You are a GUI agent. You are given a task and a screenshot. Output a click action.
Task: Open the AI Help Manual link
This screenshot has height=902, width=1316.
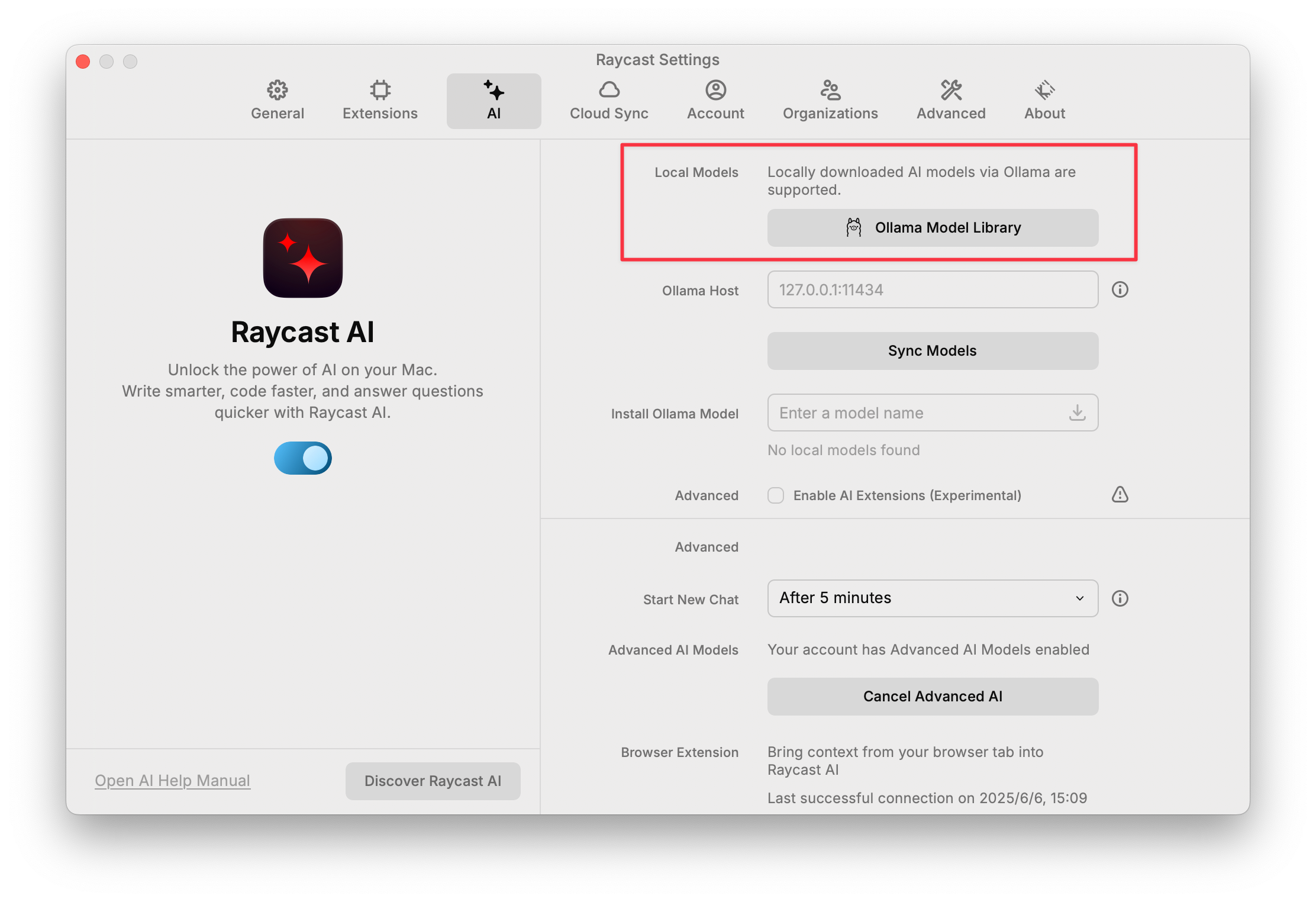[172, 780]
